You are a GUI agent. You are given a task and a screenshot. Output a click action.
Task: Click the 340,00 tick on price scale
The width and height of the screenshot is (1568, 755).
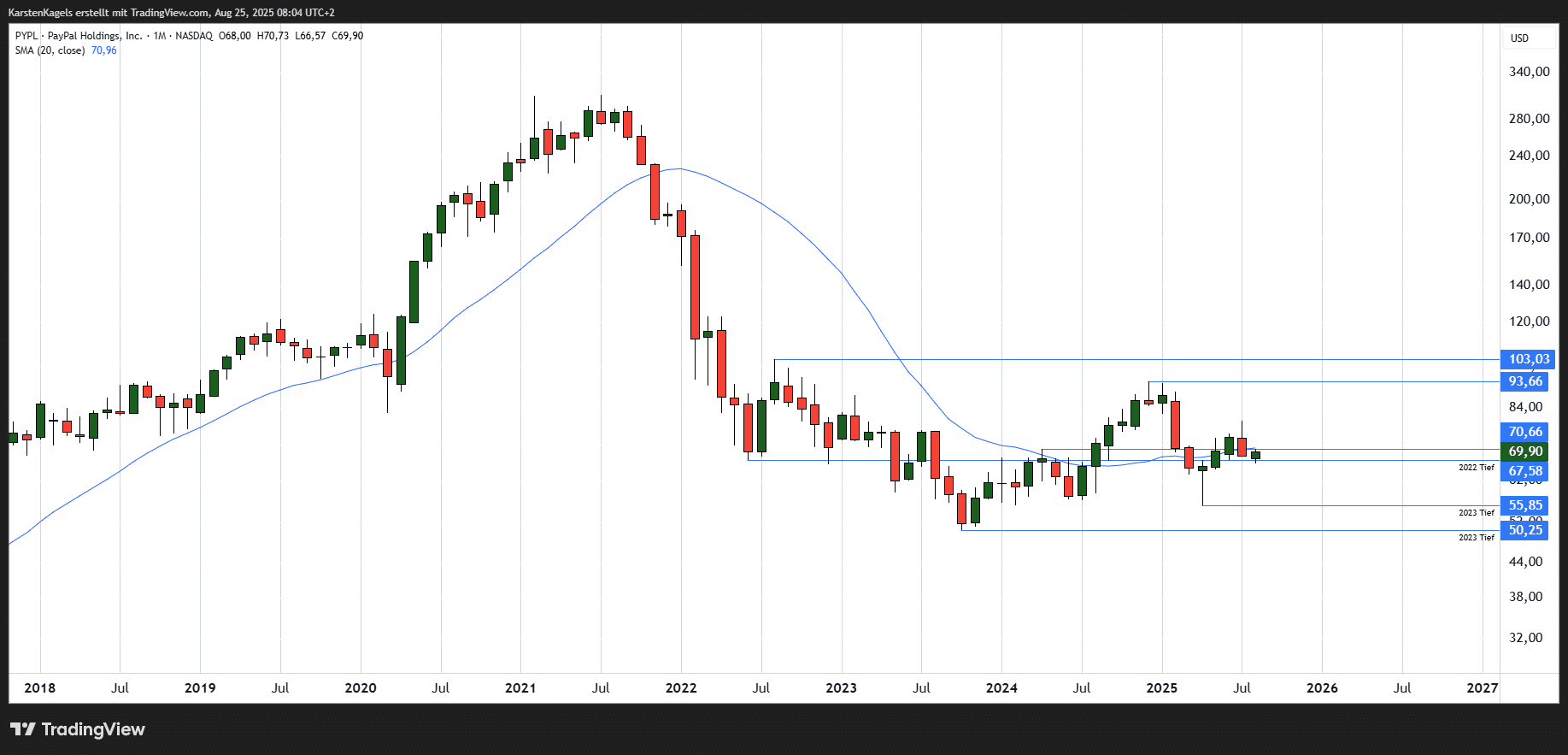click(x=1529, y=72)
